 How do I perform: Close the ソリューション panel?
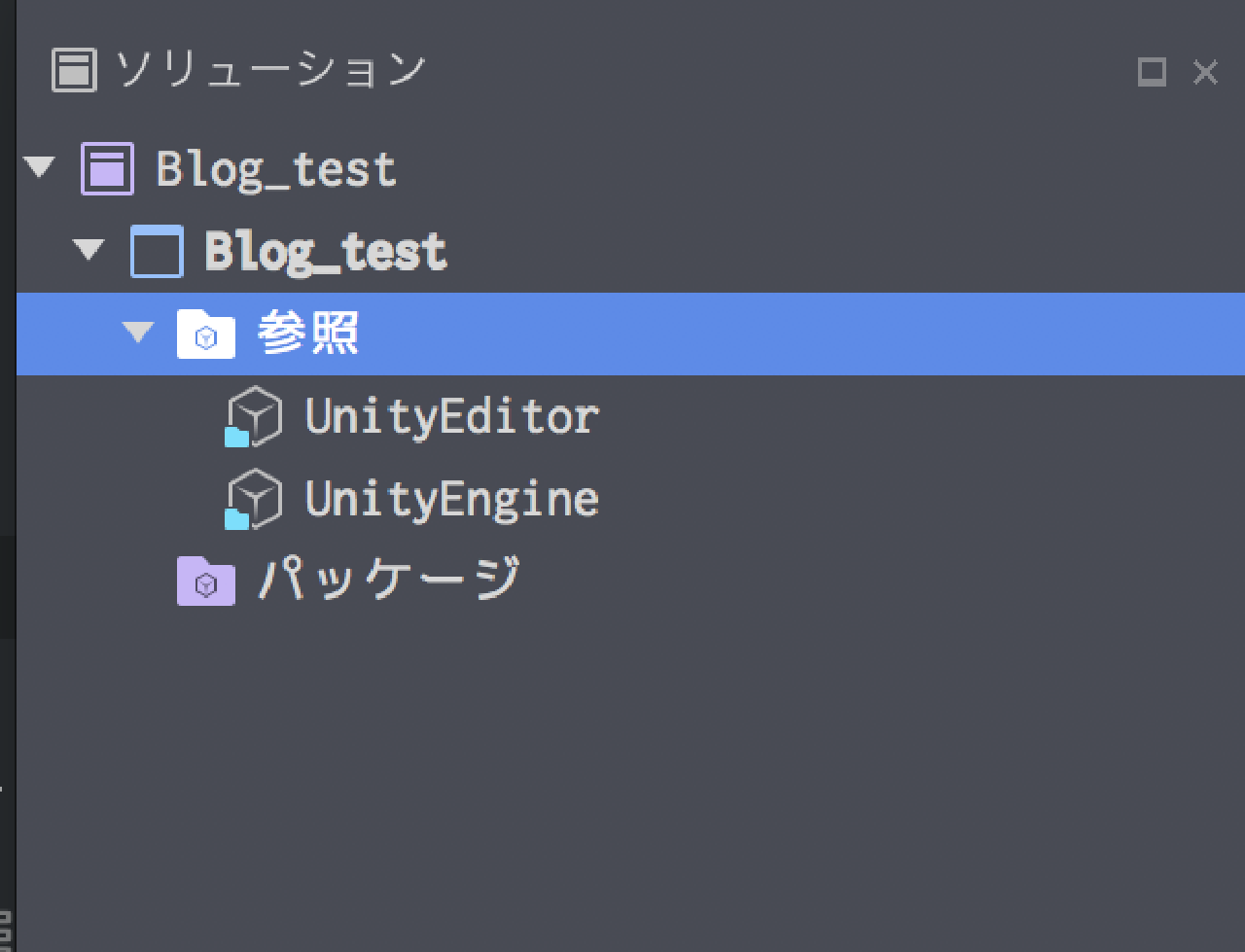coord(1205,72)
